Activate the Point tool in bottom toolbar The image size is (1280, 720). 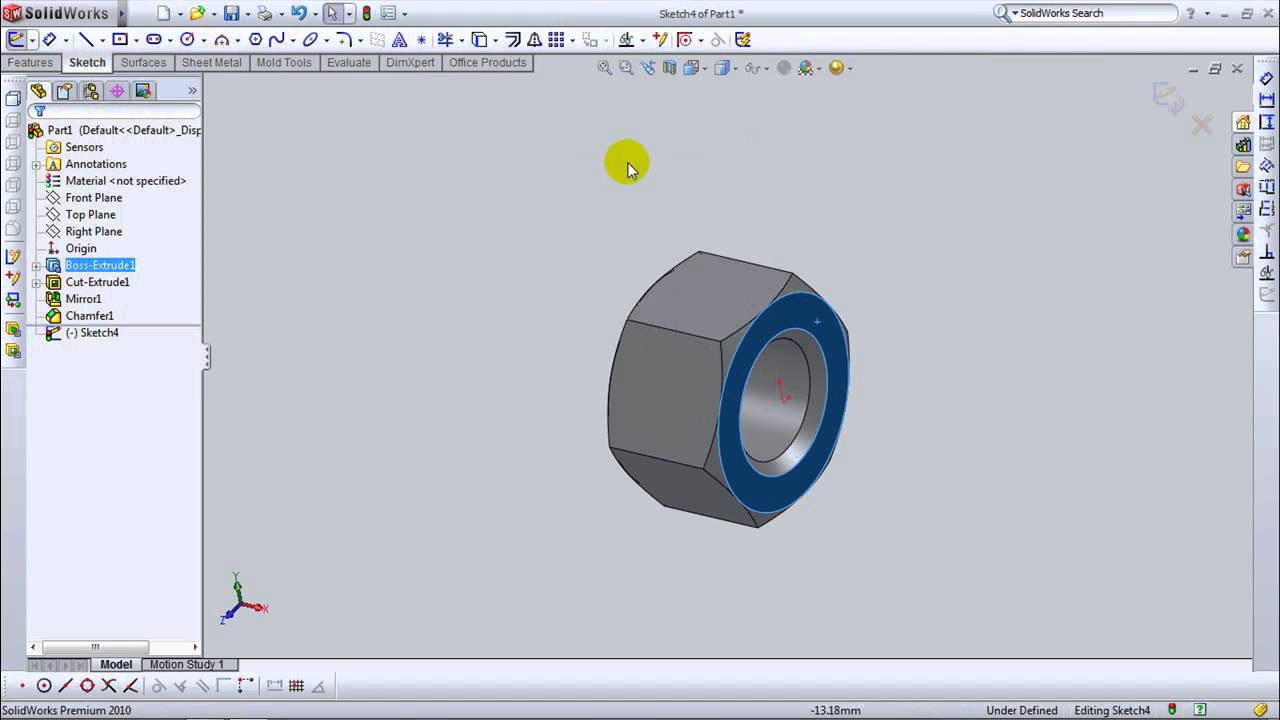pyautogui.click(x=23, y=686)
